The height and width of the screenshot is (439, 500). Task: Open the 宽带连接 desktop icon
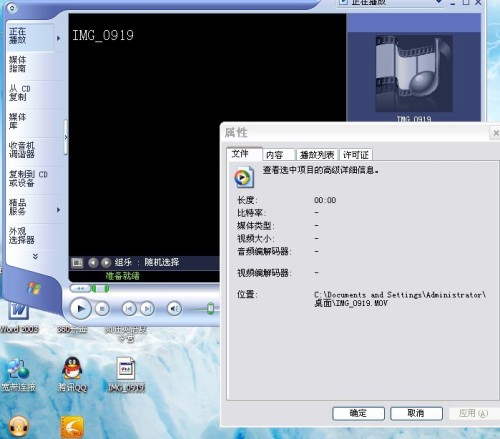pyautogui.click(x=19, y=375)
